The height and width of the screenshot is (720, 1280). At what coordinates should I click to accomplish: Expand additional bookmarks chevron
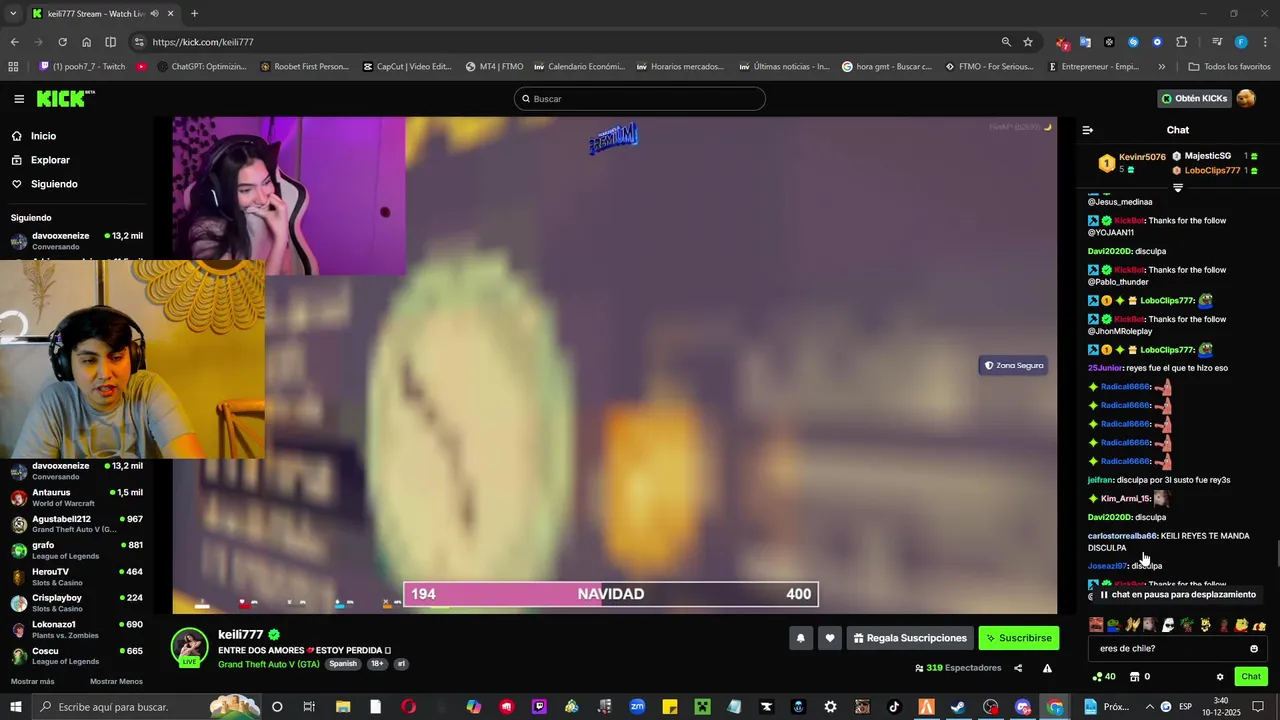[x=1161, y=67]
